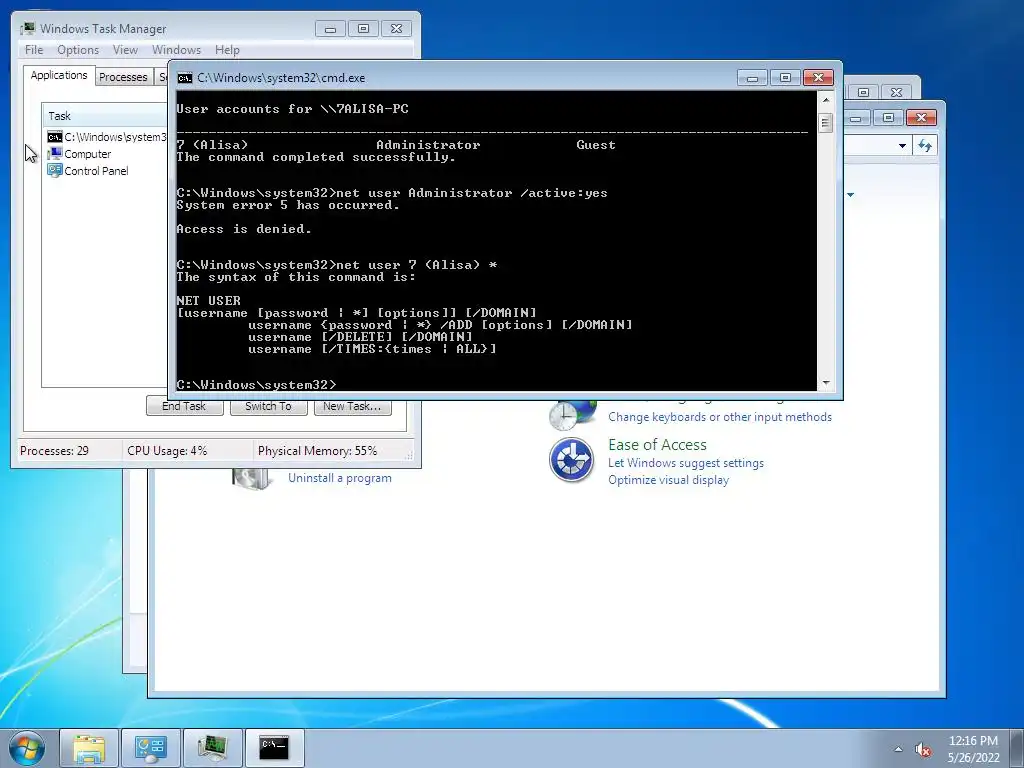Viewport: 1024px width, 768px height.
Task: Click the Windows Start orb
Action: point(27,748)
